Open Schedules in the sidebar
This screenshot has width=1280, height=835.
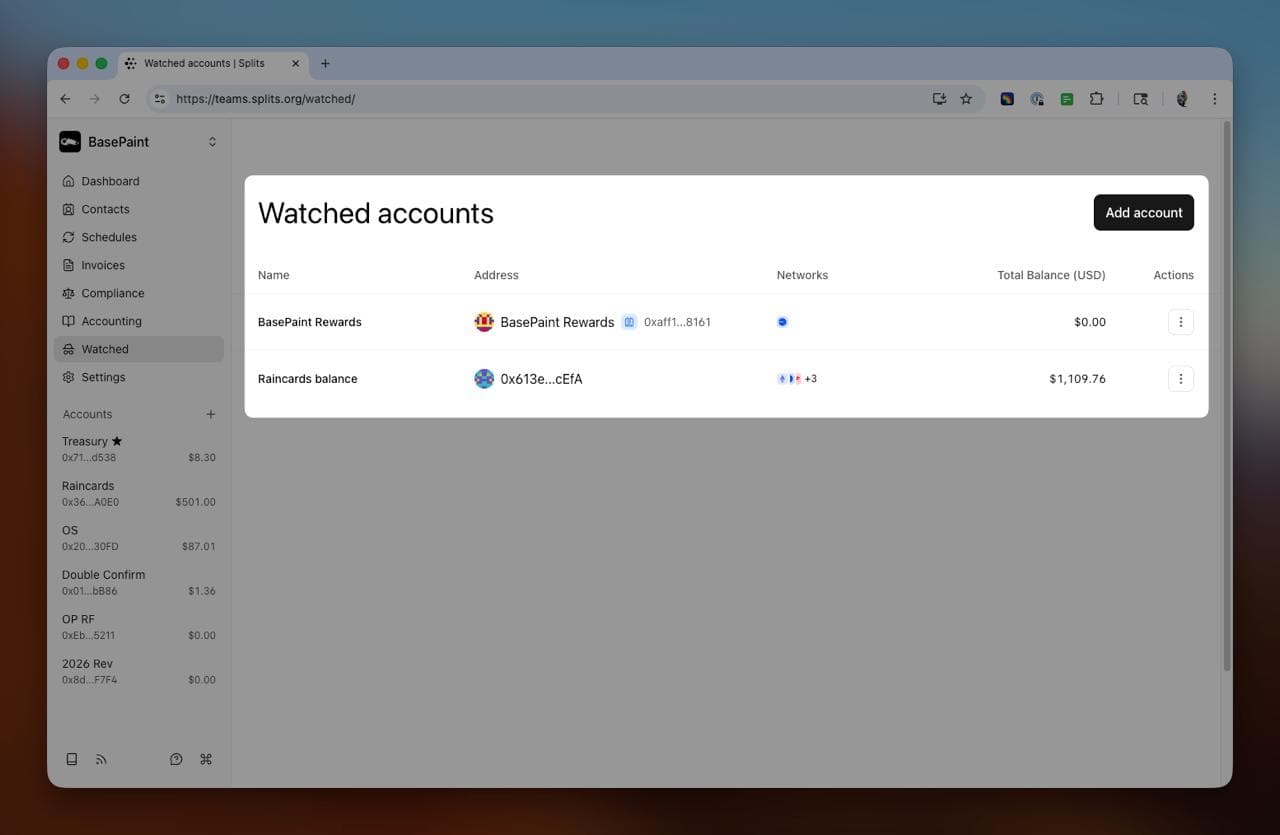109,237
